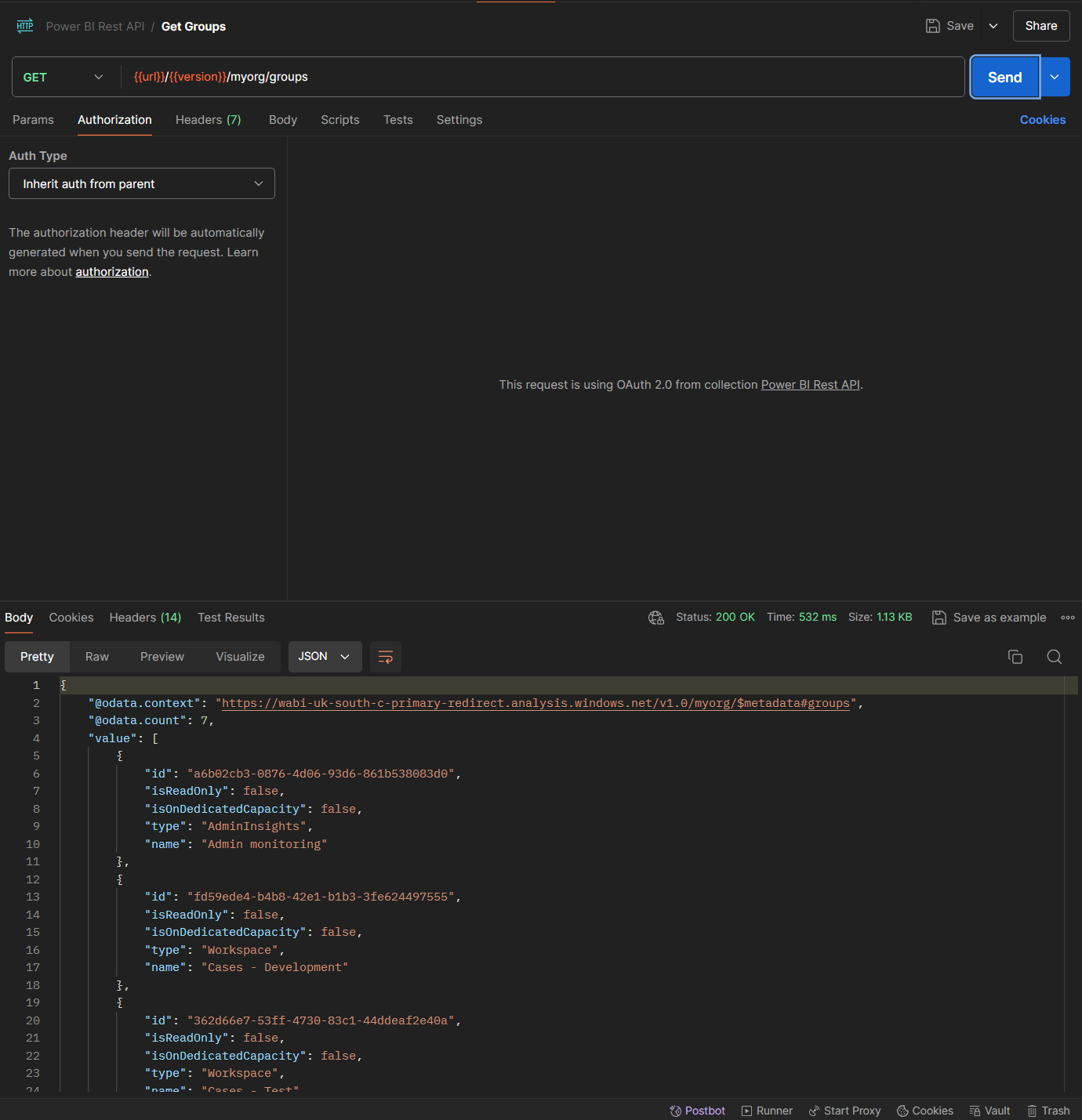
Task: Open the authorization documentation link
Action: click(112, 271)
